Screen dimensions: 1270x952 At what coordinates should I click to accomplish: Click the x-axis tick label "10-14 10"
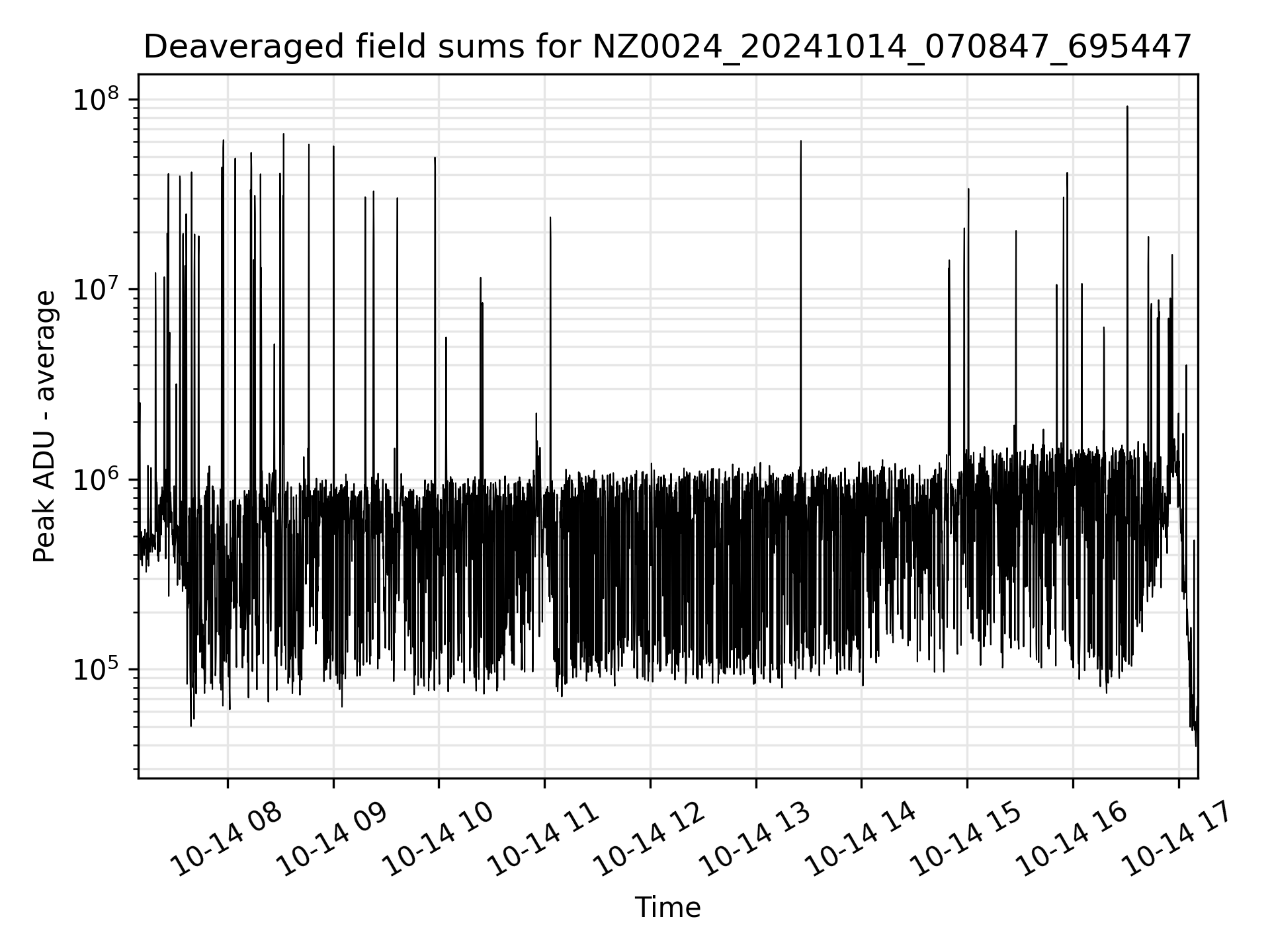438,839
